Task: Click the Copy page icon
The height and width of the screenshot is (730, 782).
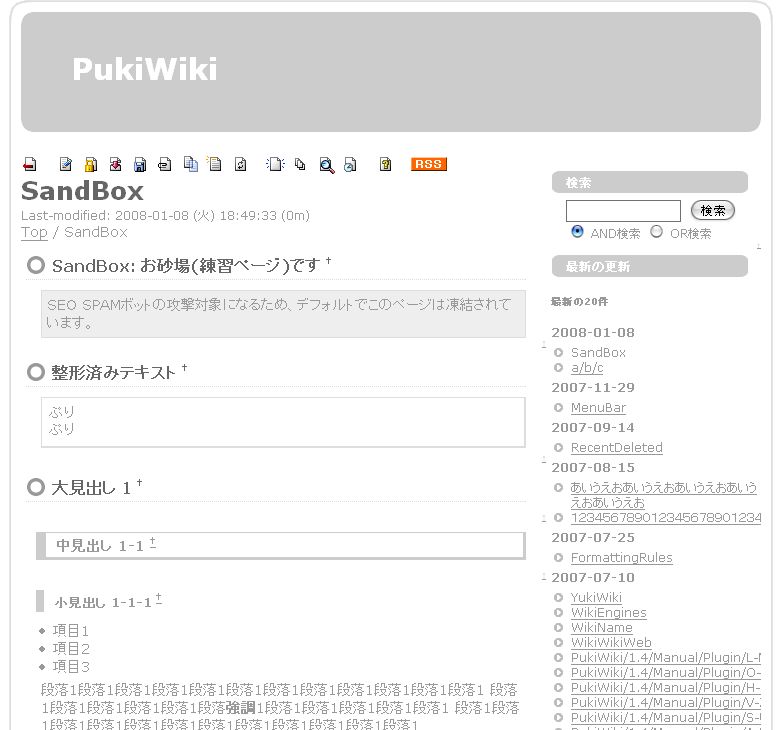Action: click(x=190, y=165)
